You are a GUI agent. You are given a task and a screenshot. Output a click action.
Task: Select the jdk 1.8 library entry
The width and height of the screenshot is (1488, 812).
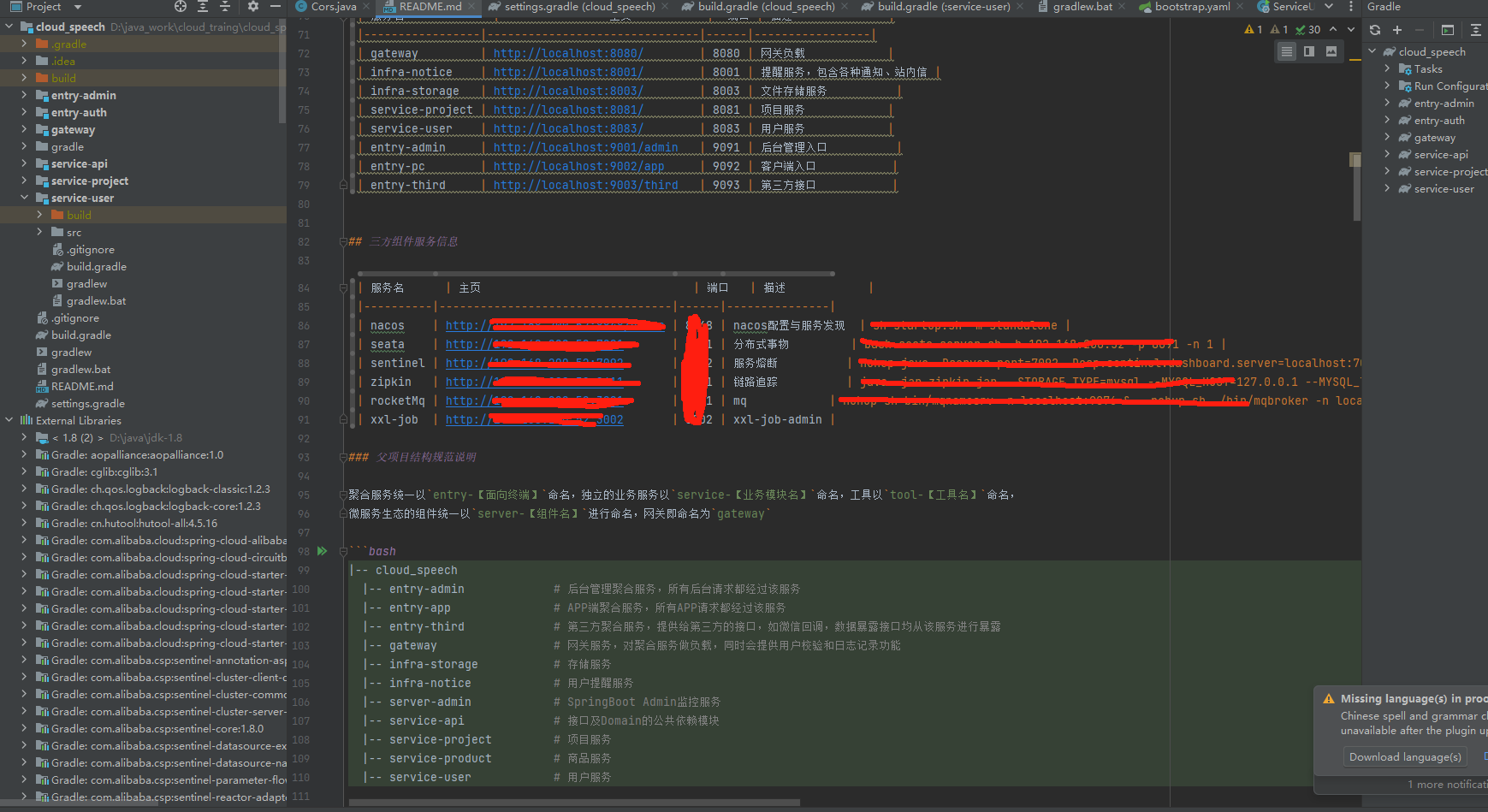point(116,437)
